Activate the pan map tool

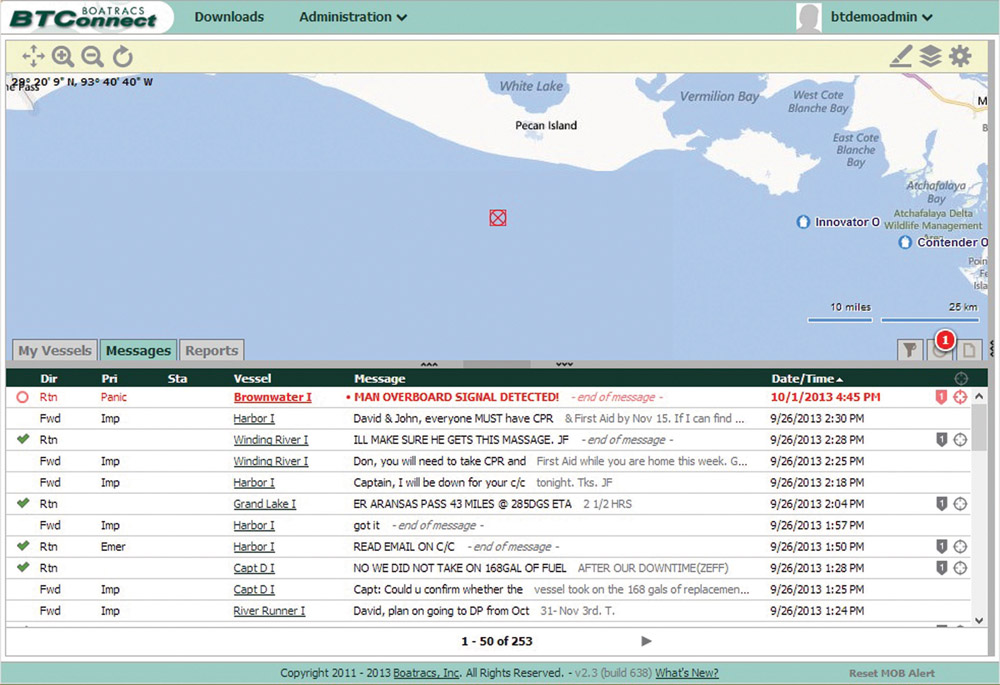(x=33, y=57)
